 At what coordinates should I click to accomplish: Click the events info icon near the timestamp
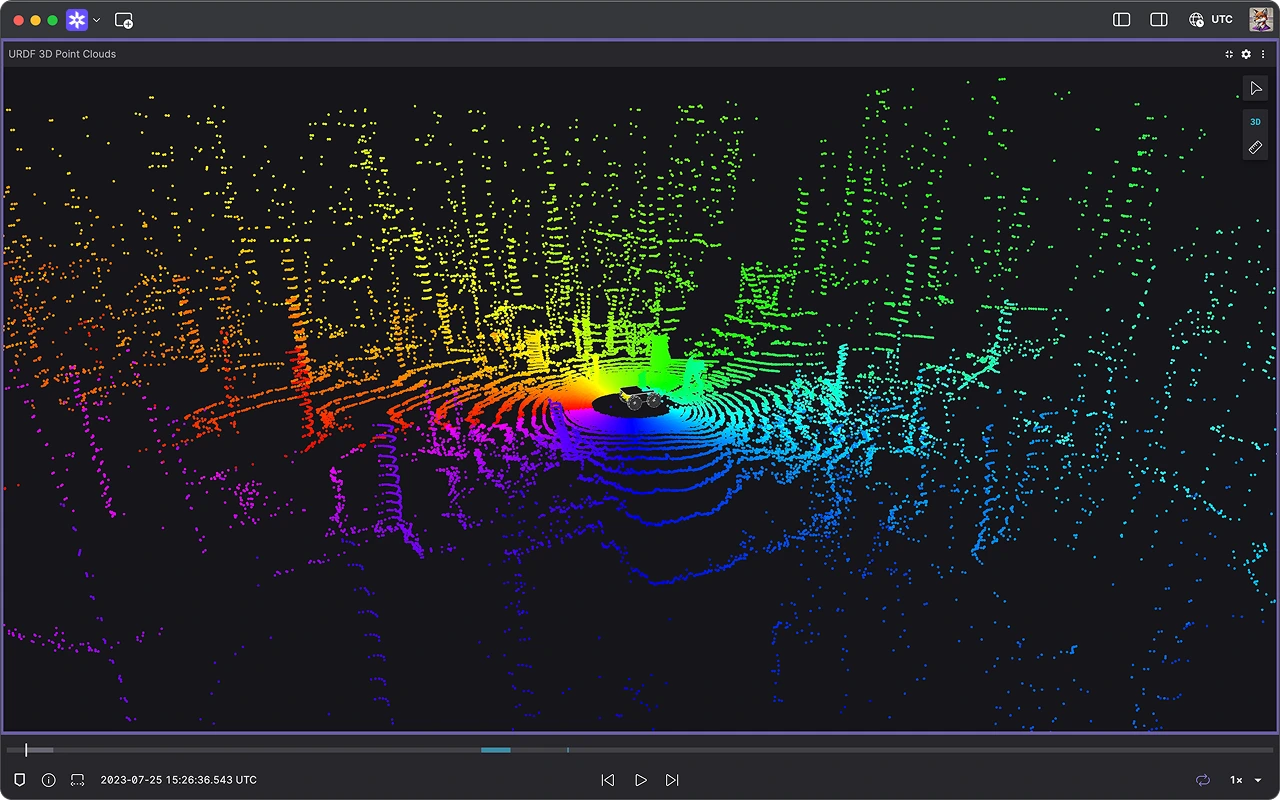pyautogui.click(x=48, y=780)
